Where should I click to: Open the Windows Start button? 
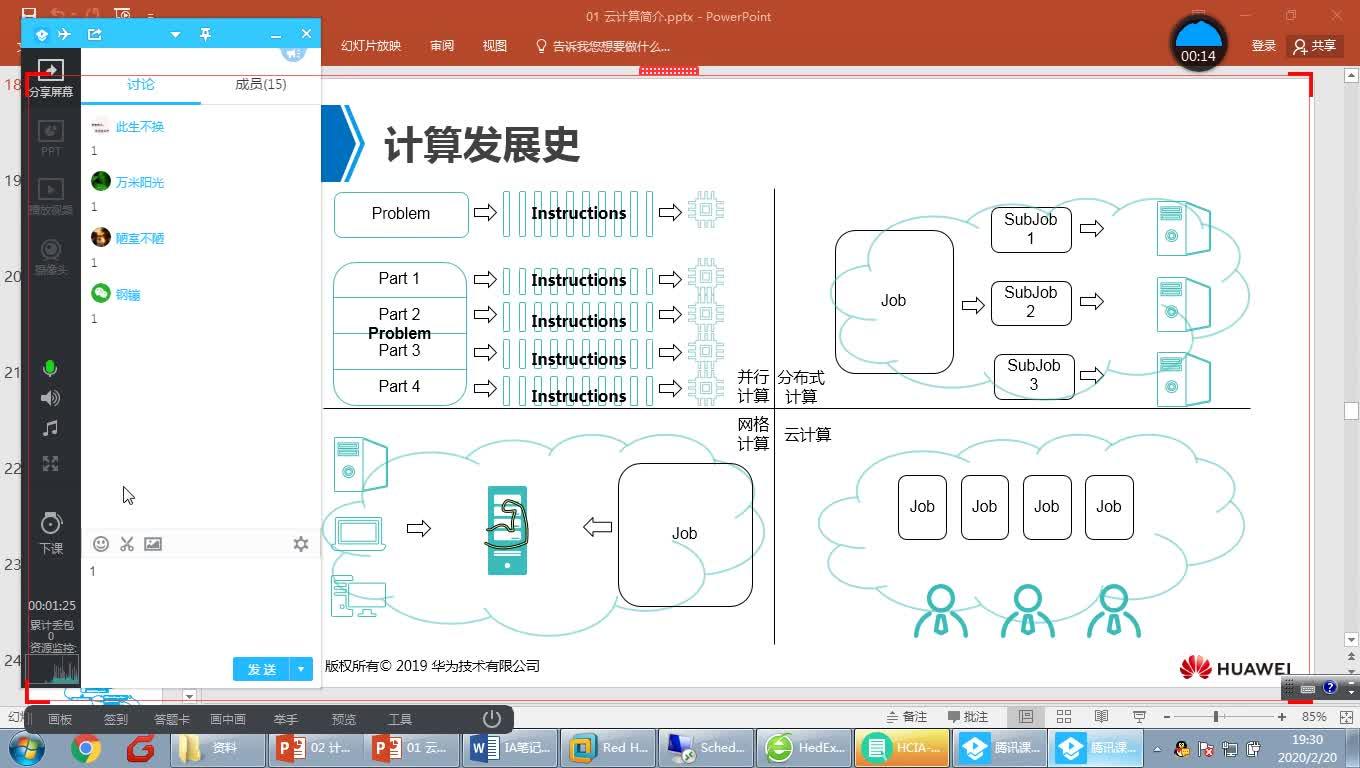[27, 748]
